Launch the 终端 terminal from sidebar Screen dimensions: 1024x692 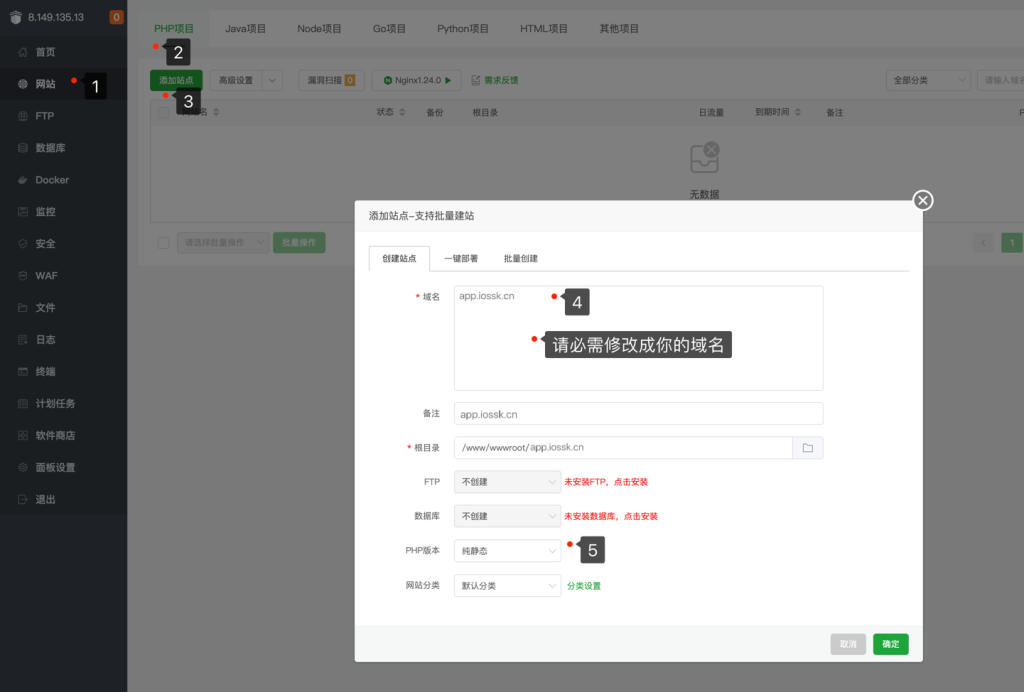[x=45, y=371]
